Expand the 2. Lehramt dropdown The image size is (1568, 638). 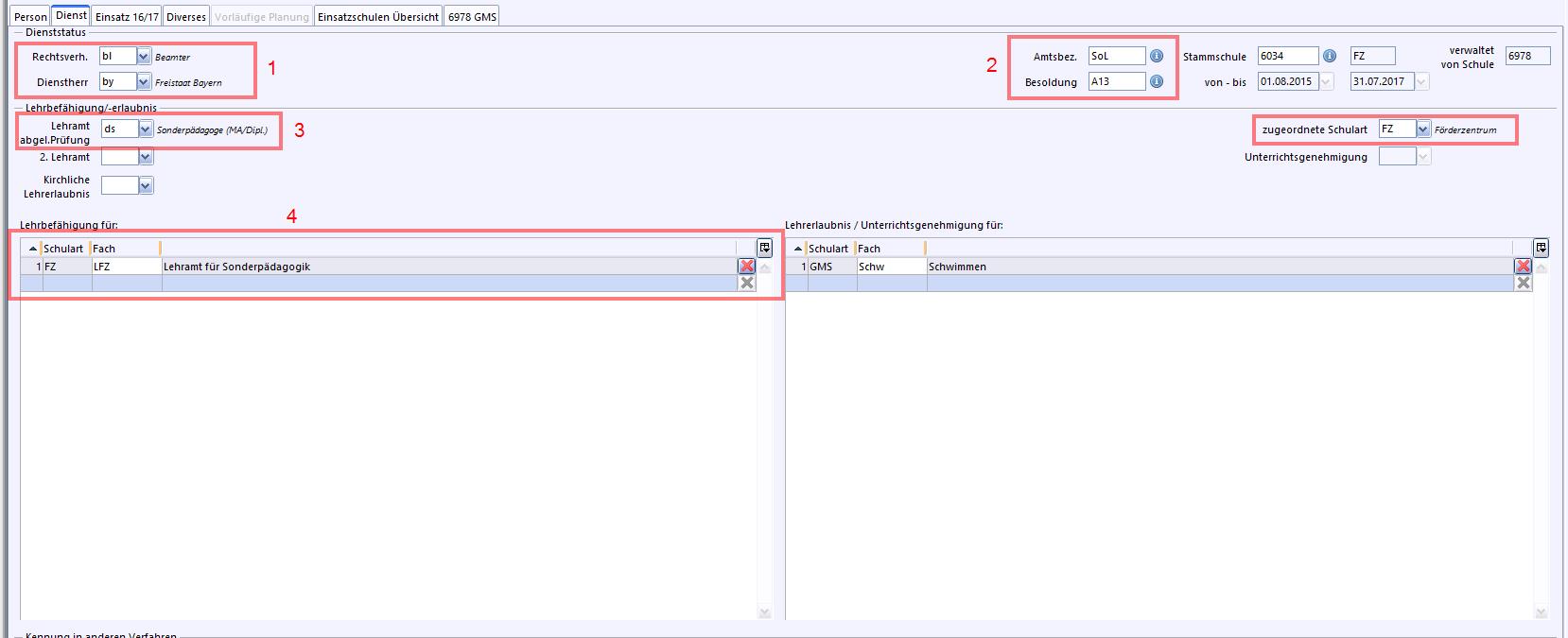coord(146,157)
